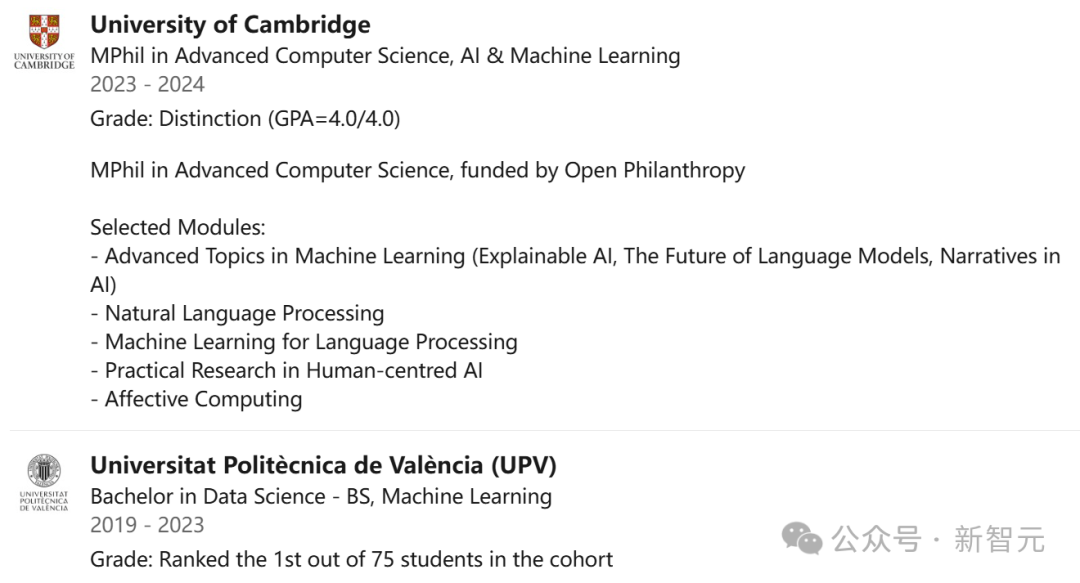The image size is (1080, 583).
Task: Open the University of Cambridge school heading
Action: click(230, 25)
